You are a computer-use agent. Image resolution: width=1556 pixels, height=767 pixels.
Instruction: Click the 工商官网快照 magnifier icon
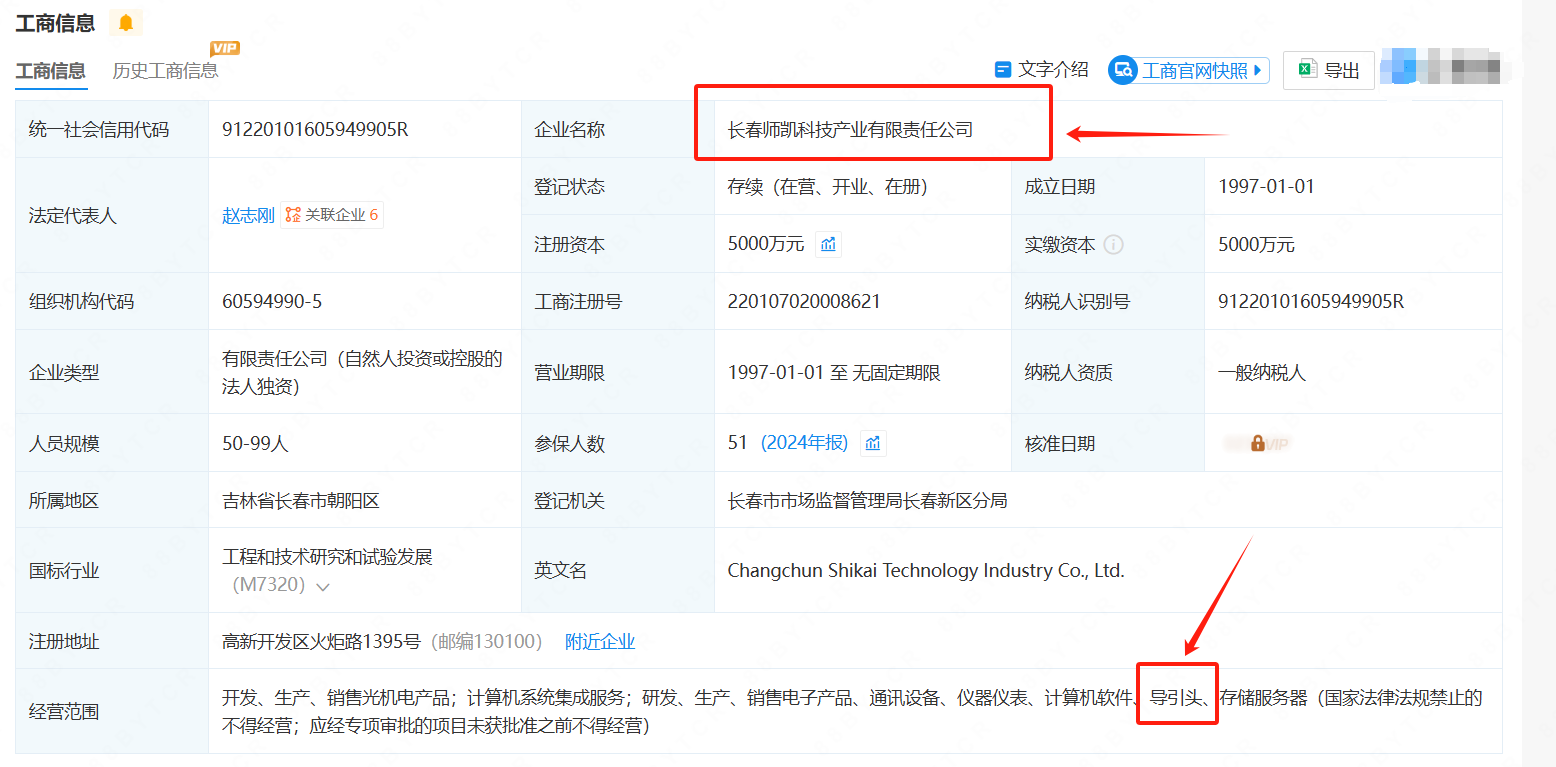(x=1123, y=70)
